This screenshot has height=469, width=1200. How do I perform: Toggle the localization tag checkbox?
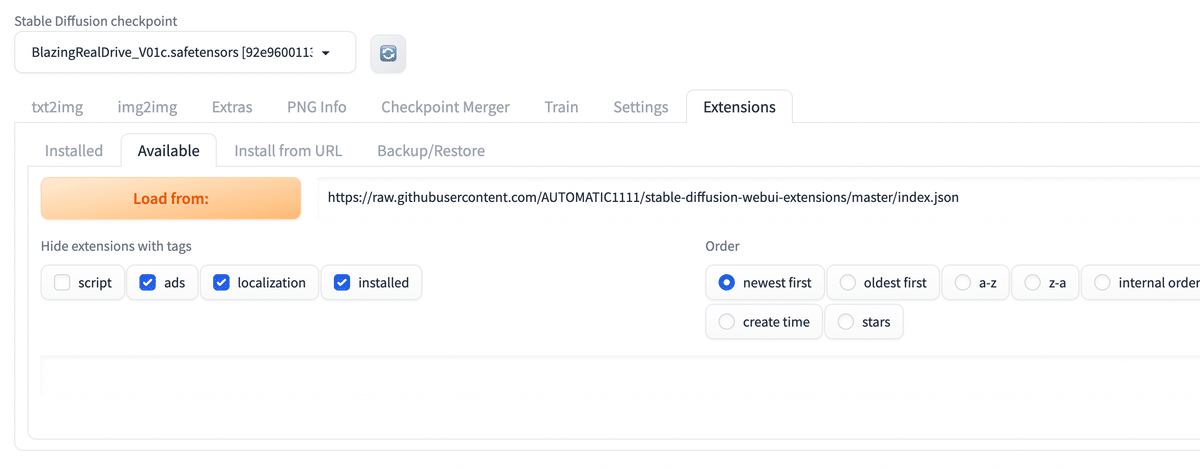point(222,283)
